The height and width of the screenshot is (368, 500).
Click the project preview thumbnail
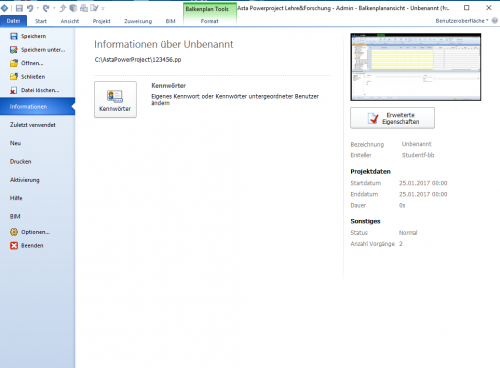[x=416, y=67]
